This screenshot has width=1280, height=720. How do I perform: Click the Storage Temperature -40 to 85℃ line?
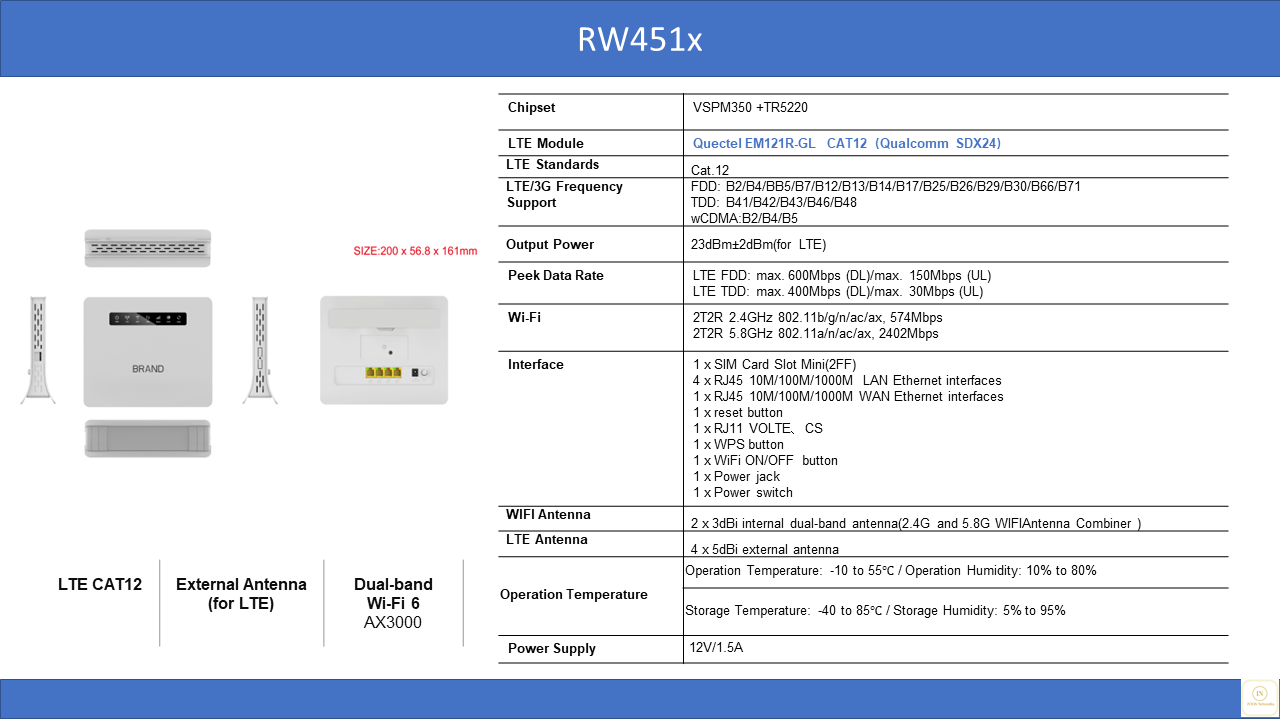click(x=875, y=610)
